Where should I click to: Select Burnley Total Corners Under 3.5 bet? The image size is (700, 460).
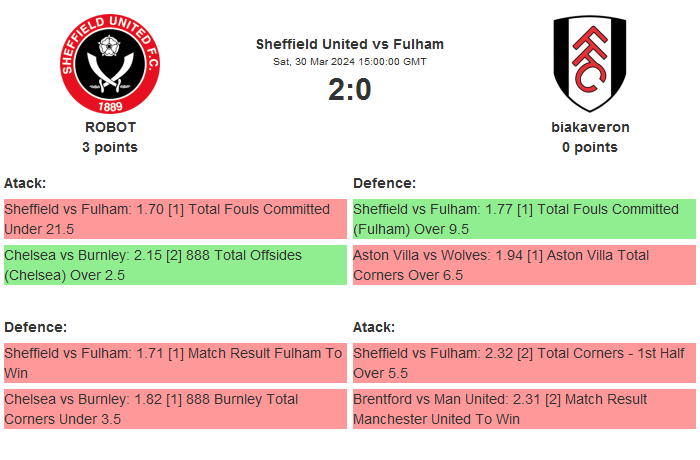175,408
